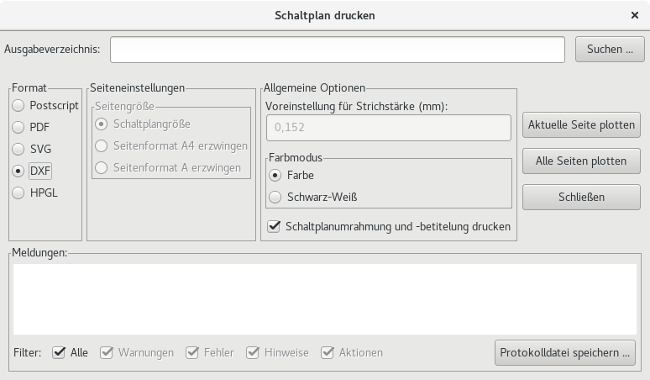Close the Schaltplan drucken dialog
This screenshot has width=650, height=380.
(x=635, y=15)
